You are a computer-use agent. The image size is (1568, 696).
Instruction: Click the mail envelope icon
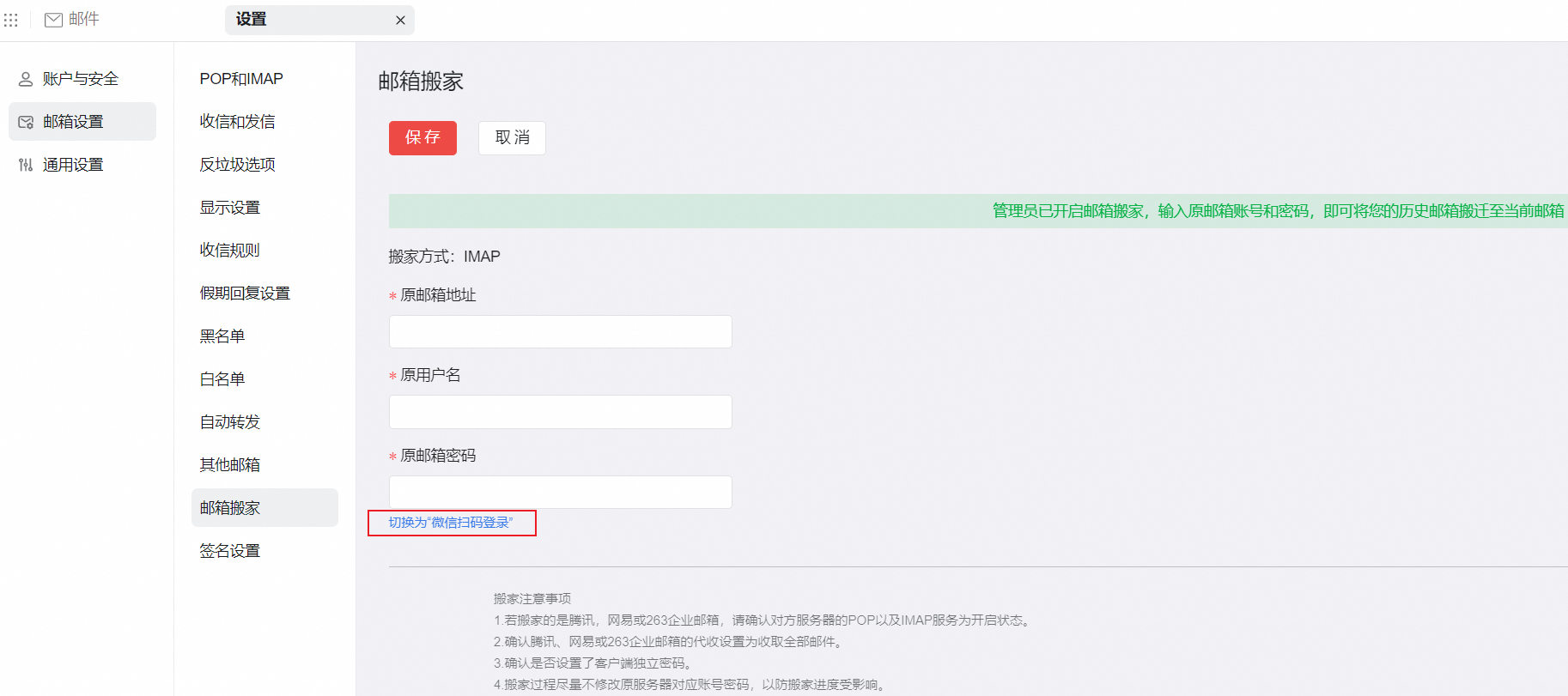(53, 20)
